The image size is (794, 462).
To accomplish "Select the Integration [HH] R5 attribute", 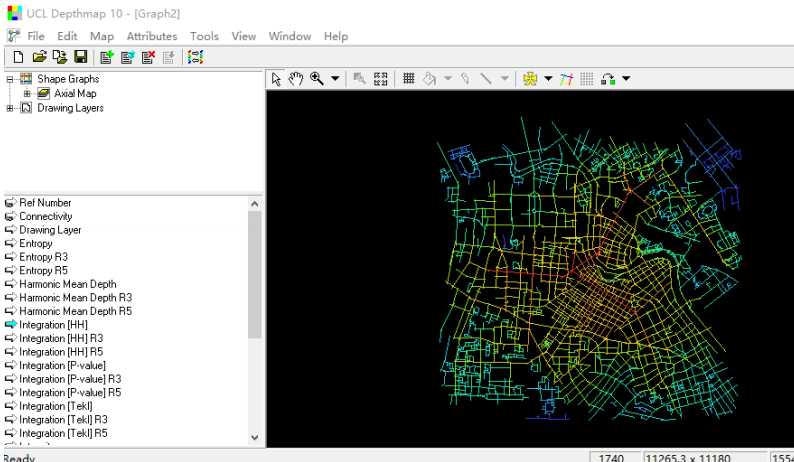I will [x=61, y=352].
